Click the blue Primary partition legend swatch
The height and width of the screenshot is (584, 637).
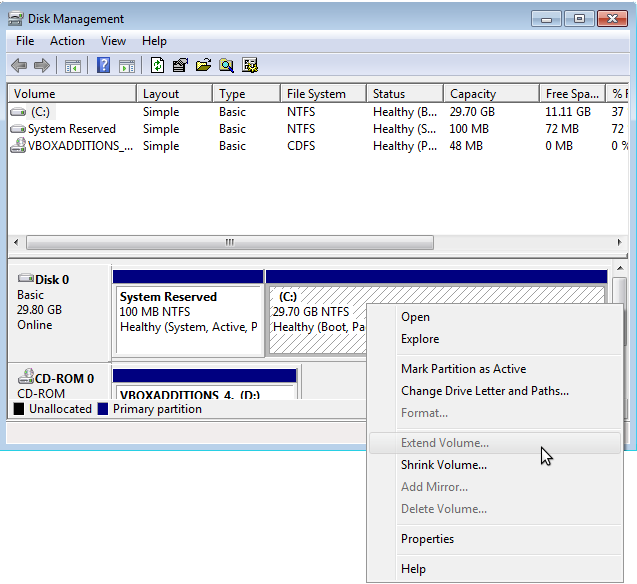tap(103, 409)
